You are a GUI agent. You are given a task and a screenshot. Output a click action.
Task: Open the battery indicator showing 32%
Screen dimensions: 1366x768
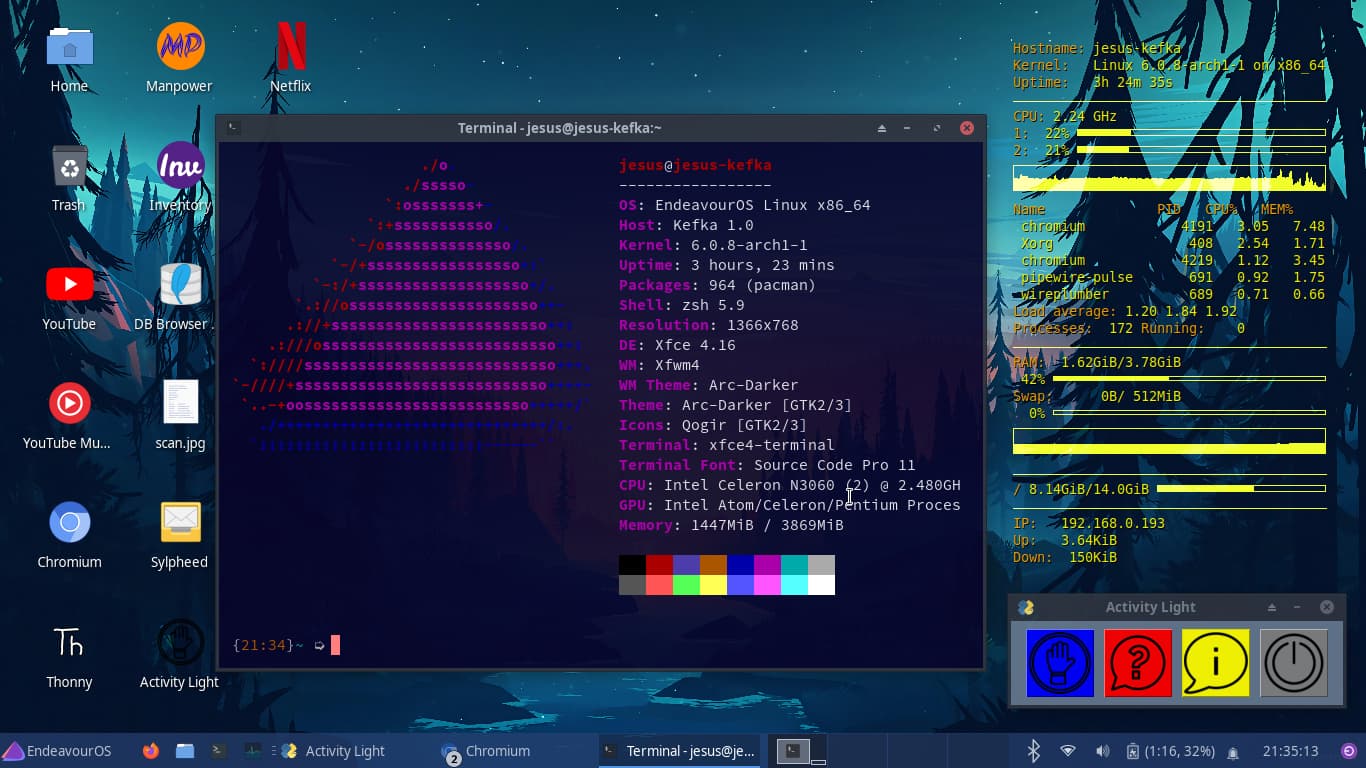1170,751
